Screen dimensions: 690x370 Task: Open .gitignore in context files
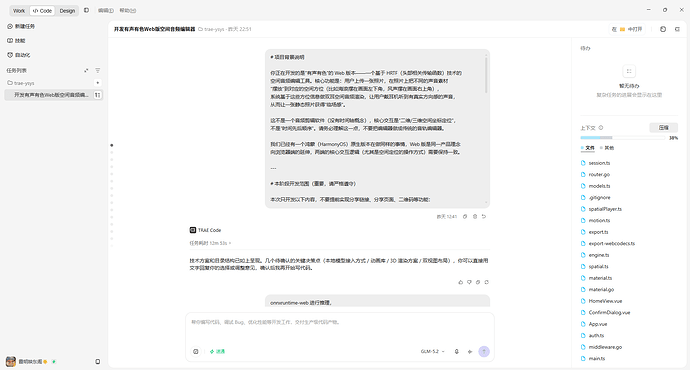click(x=599, y=198)
